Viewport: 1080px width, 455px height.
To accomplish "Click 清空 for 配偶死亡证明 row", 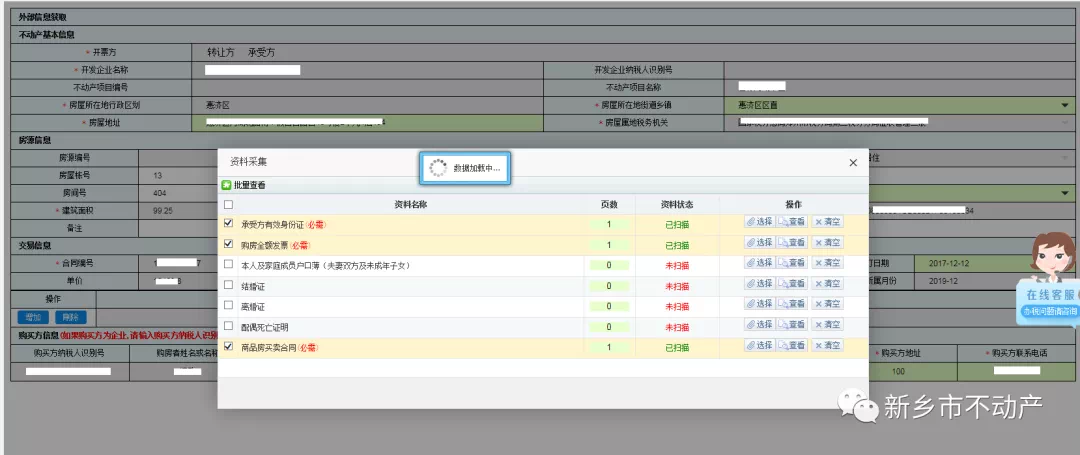I will [826, 325].
